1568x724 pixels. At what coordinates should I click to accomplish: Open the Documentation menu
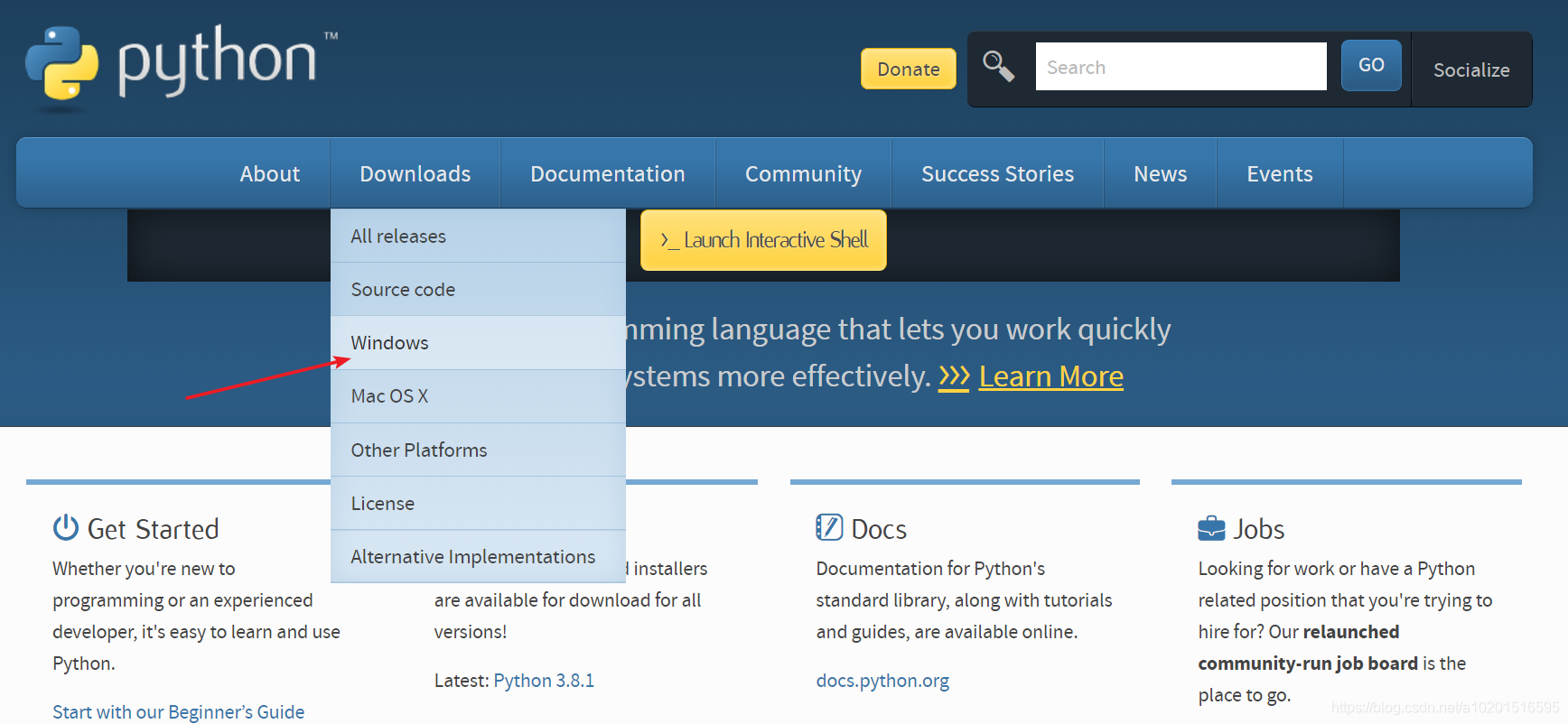pyautogui.click(x=608, y=173)
